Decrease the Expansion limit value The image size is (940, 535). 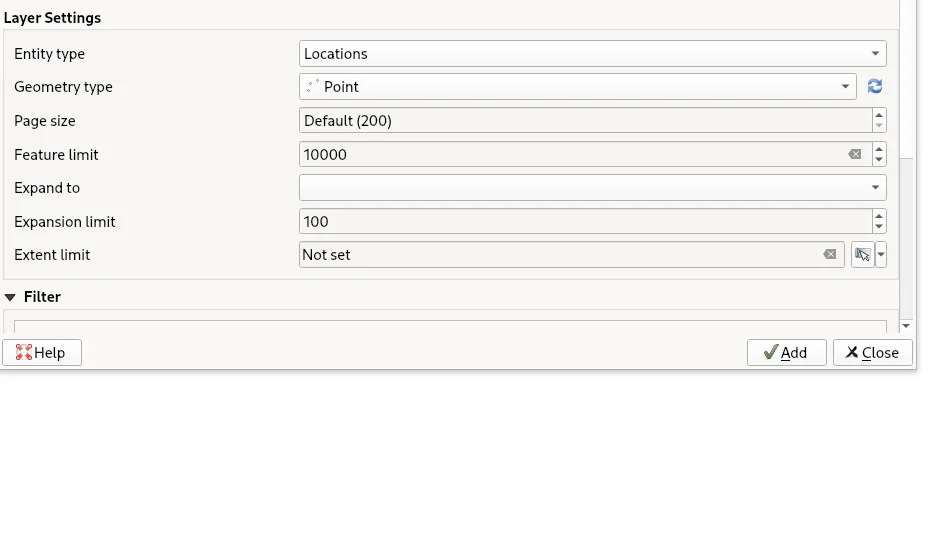(879, 227)
